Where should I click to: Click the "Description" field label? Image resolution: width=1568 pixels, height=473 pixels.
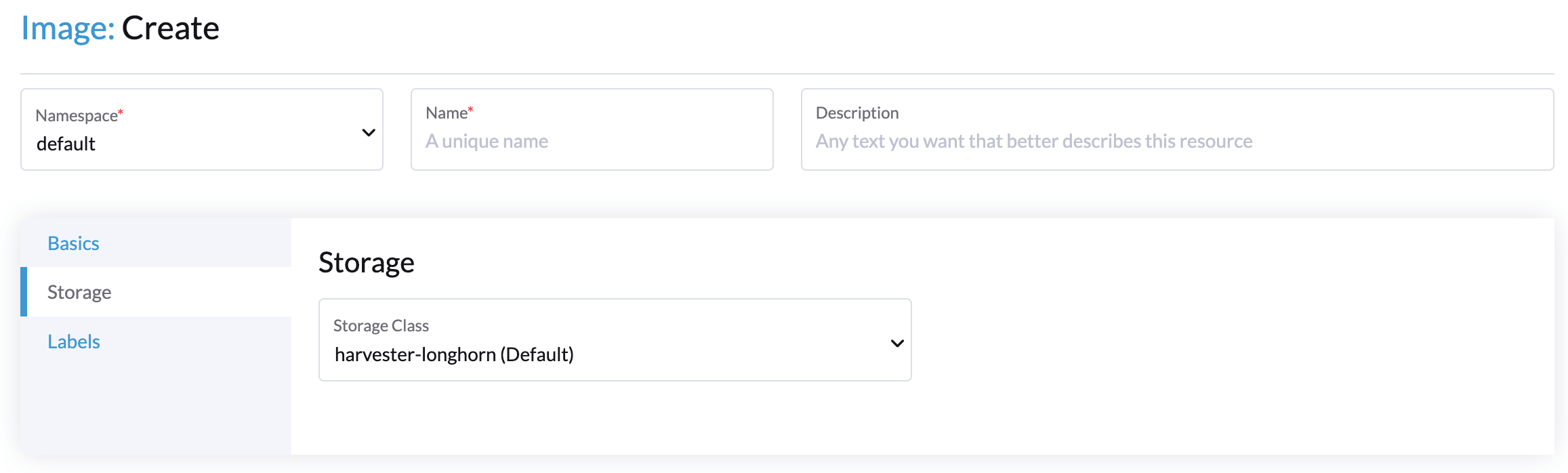(857, 113)
